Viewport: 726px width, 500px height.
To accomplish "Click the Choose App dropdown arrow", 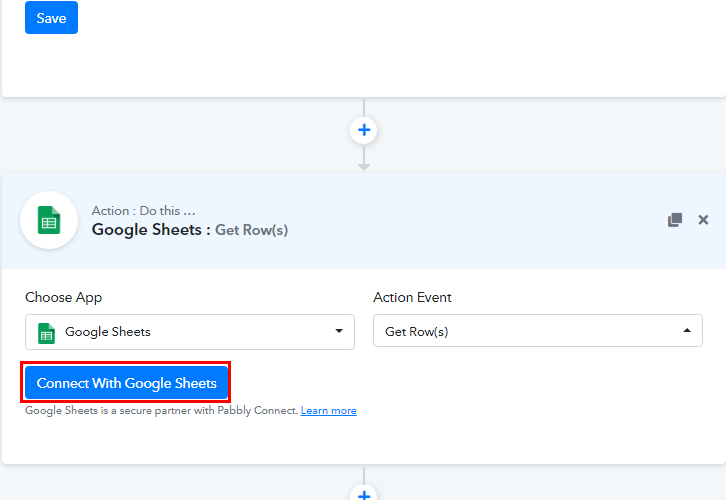I will tap(339, 331).
